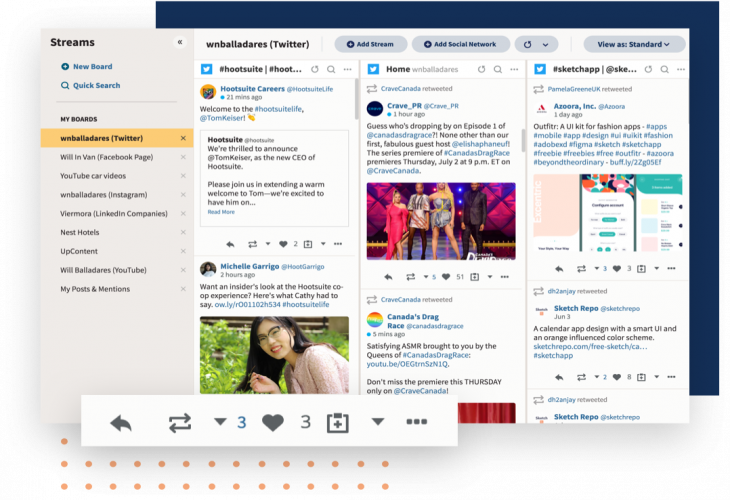Like the Azoora, Inc. tweet

[x=617, y=269]
